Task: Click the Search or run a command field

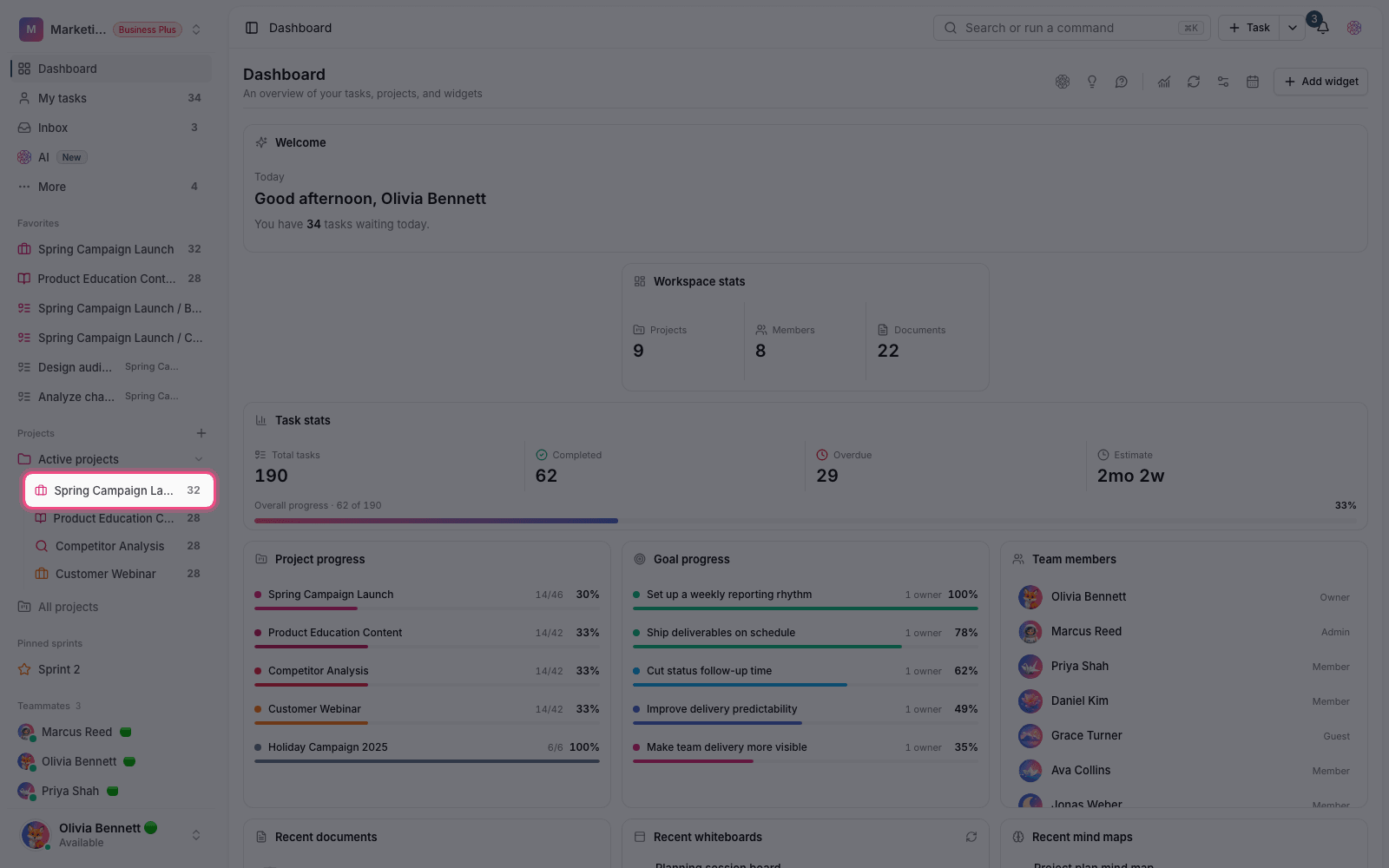Action: (1072, 28)
